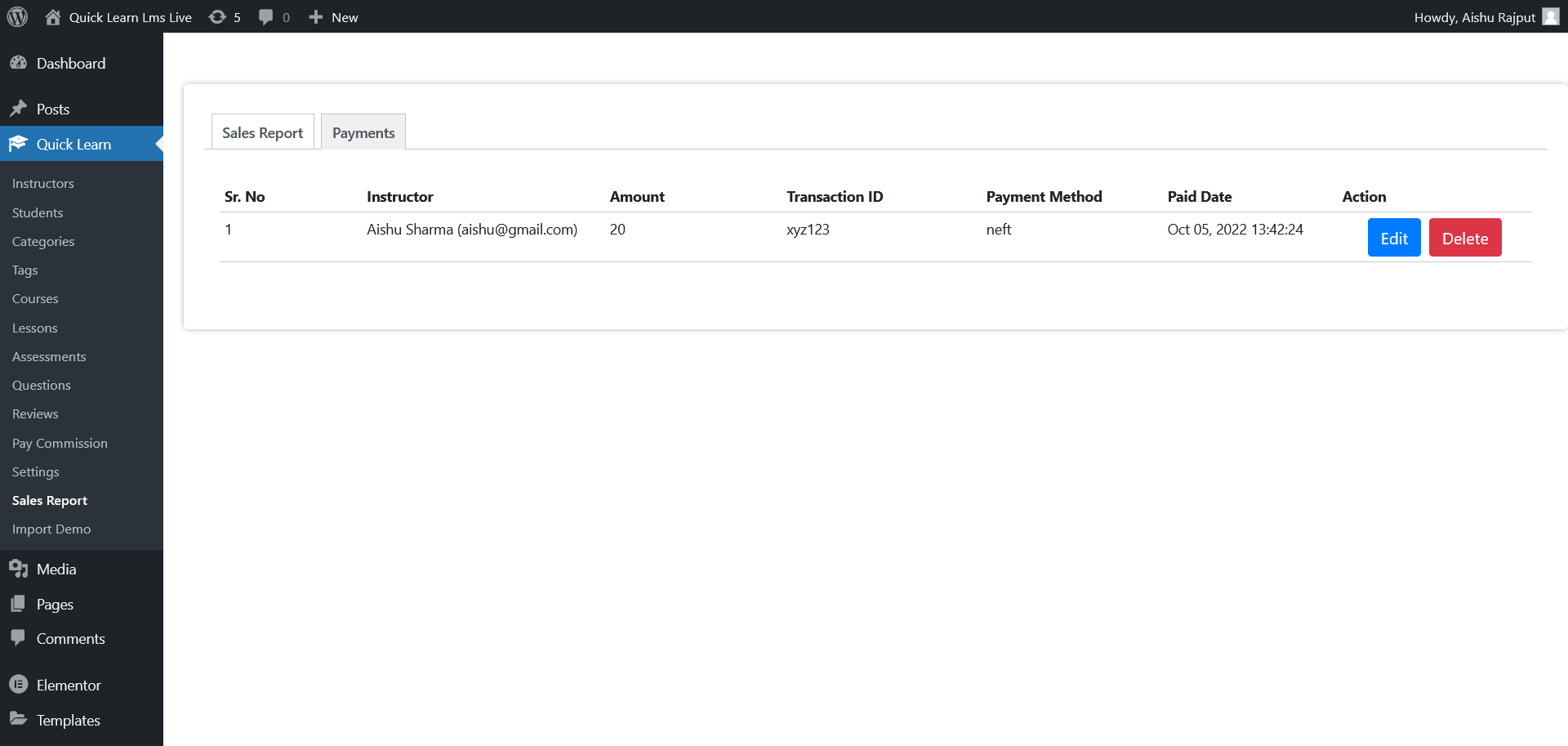1568x746 pixels.
Task: Open the Templates menu label
Action: coord(69,720)
